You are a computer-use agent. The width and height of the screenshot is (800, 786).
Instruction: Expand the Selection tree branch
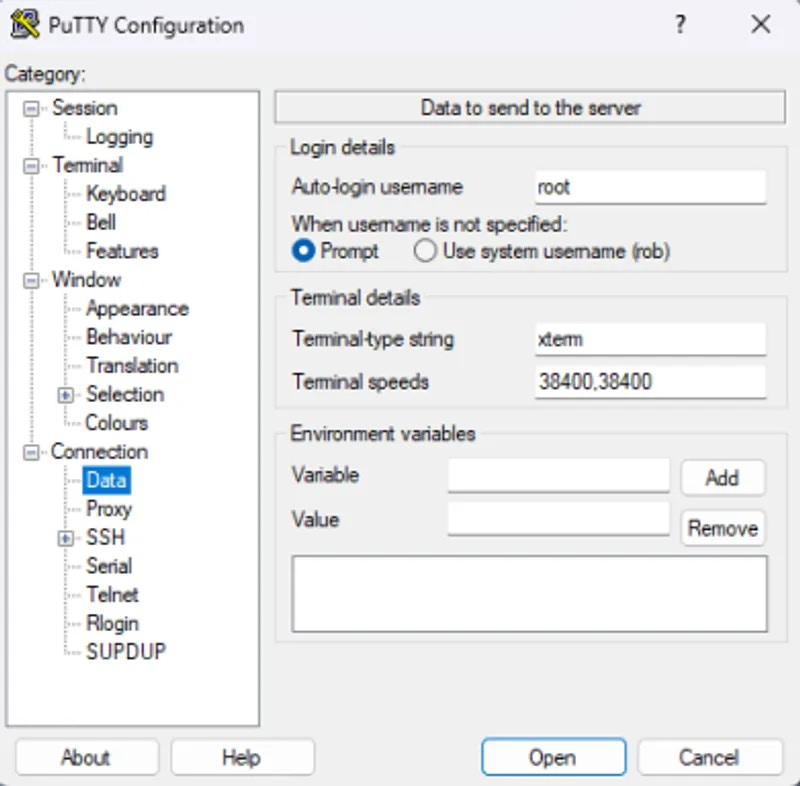coord(63,394)
